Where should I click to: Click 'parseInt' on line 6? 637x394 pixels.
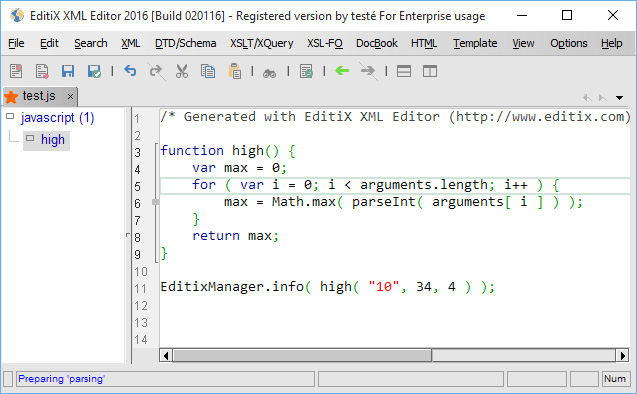point(384,201)
